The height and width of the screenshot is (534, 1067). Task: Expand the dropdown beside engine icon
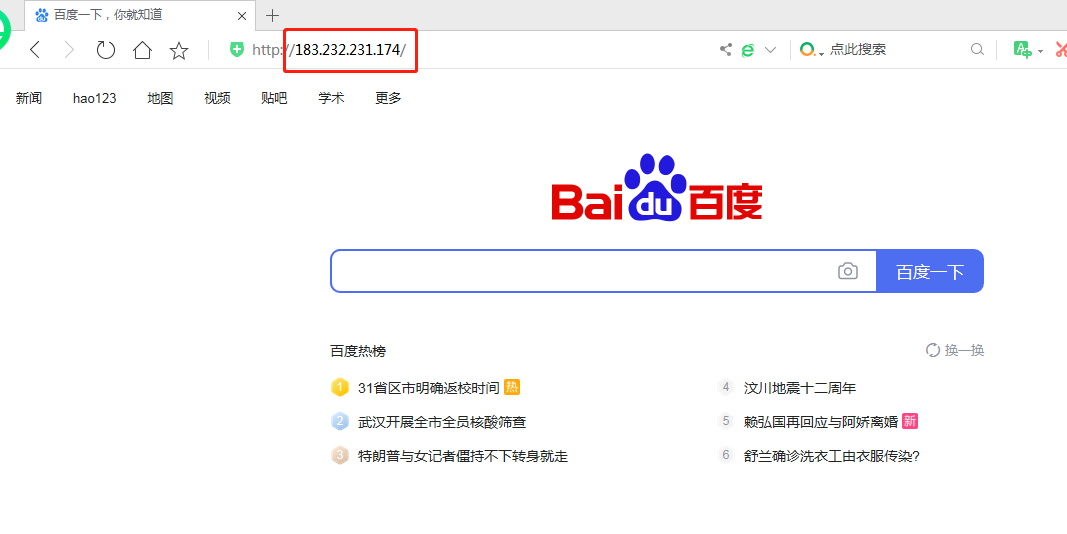(770, 50)
